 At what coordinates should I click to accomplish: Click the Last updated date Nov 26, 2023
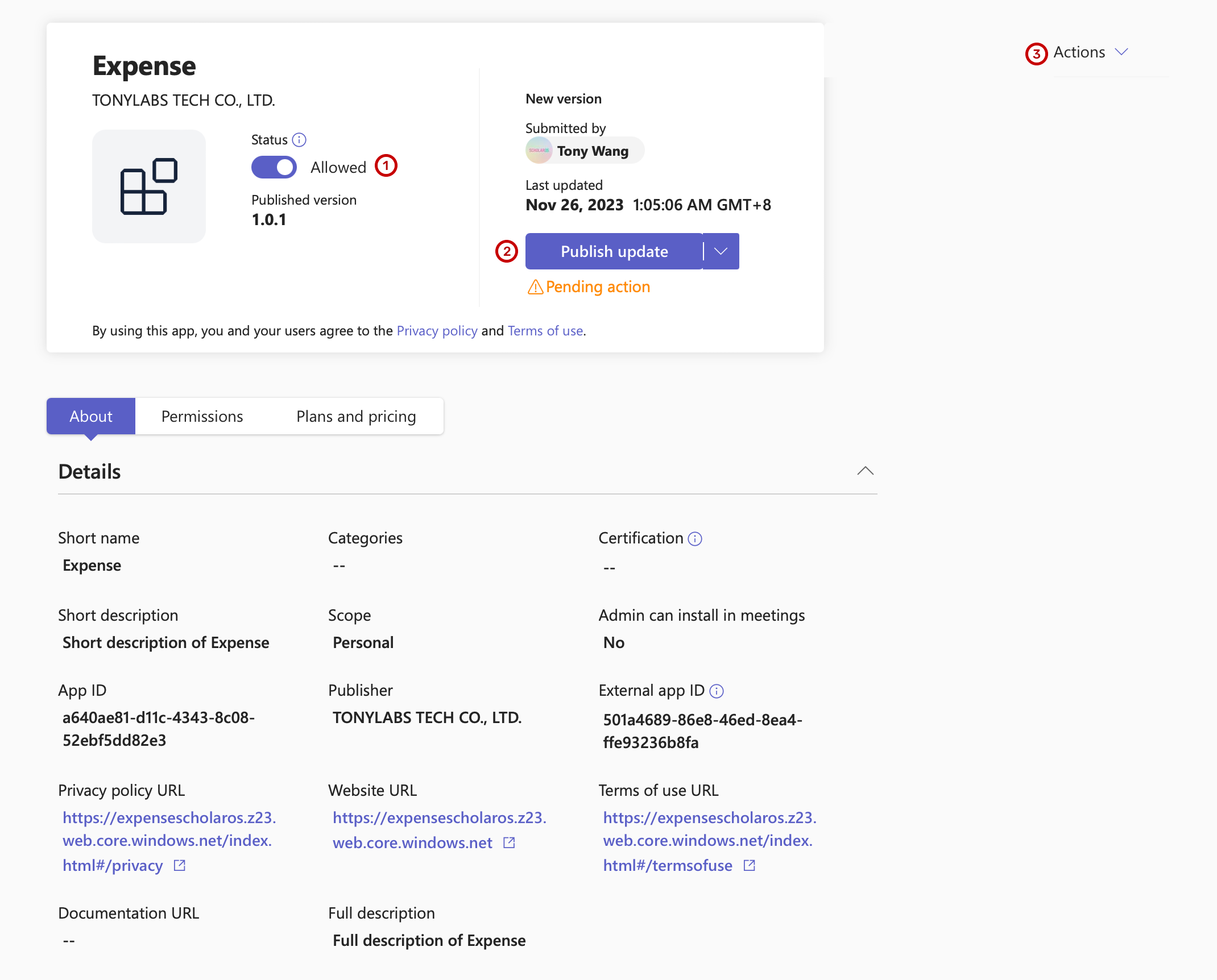tap(574, 205)
